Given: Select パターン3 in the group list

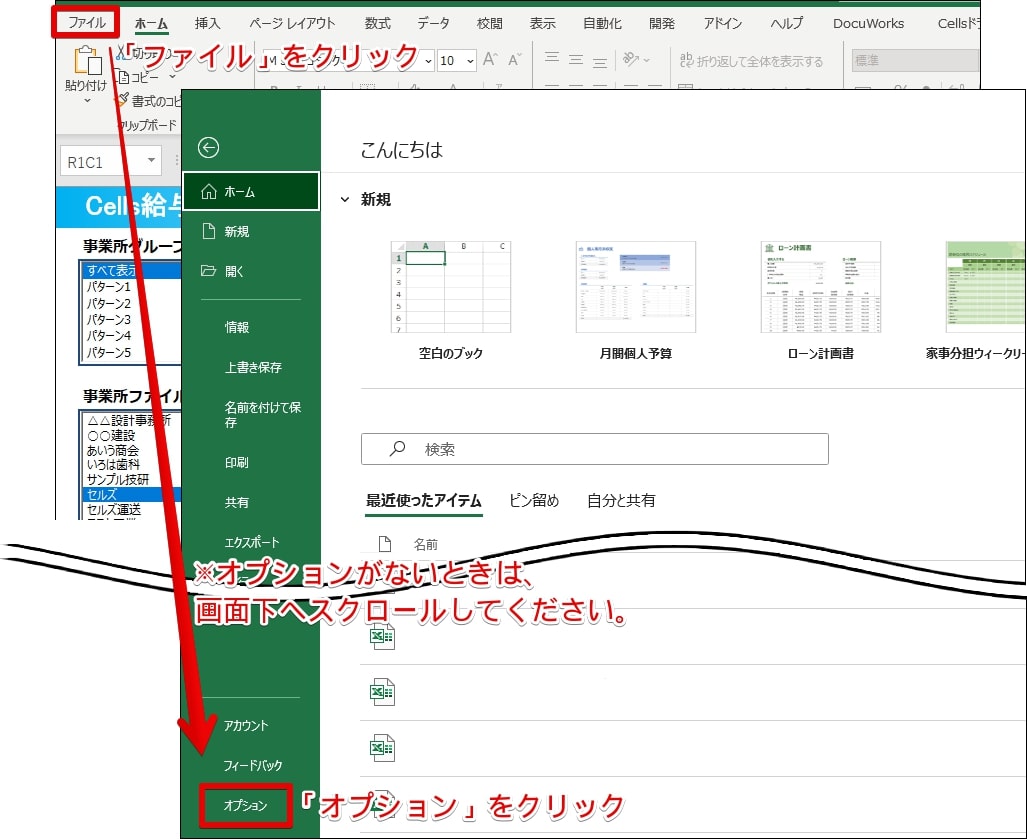Looking at the screenshot, I should click(109, 319).
